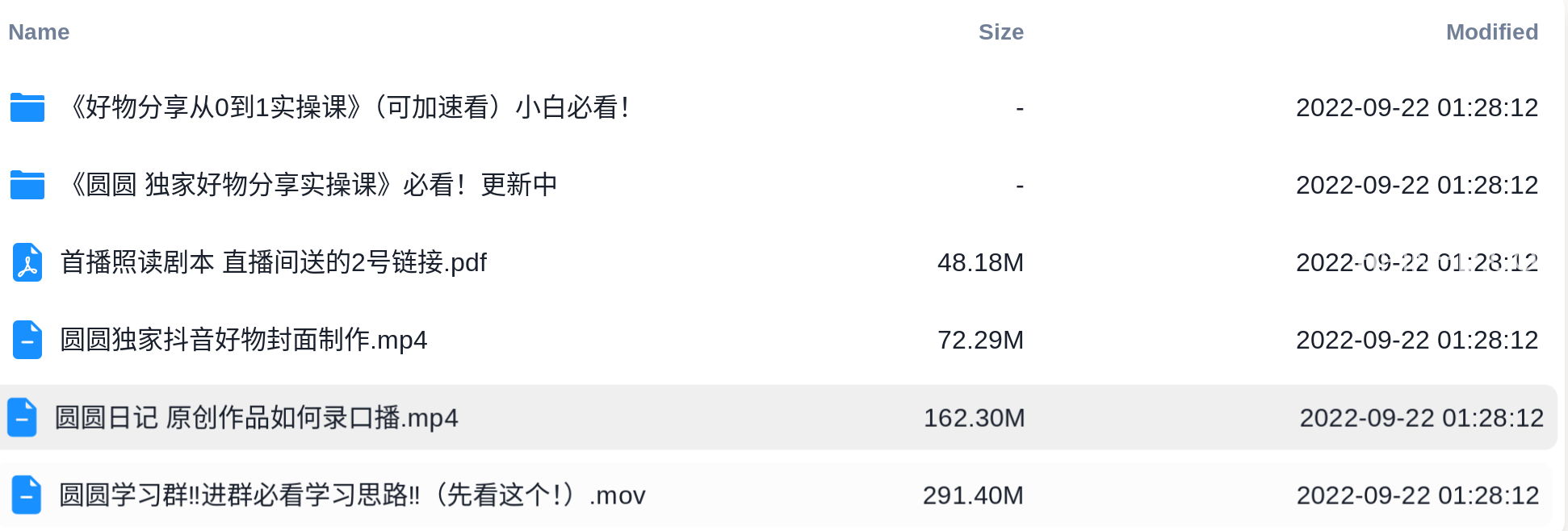Screen dimensions: 1568x531
Task: Select the 72.29M size cell
Action: tap(980, 340)
